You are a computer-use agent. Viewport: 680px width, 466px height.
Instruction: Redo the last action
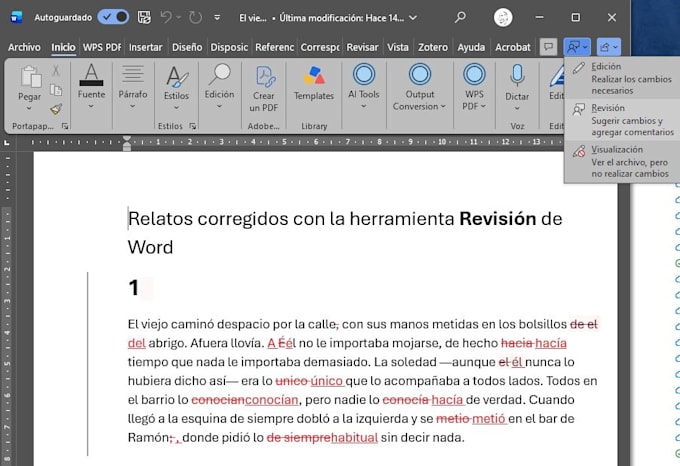click(x=196, y=17)
